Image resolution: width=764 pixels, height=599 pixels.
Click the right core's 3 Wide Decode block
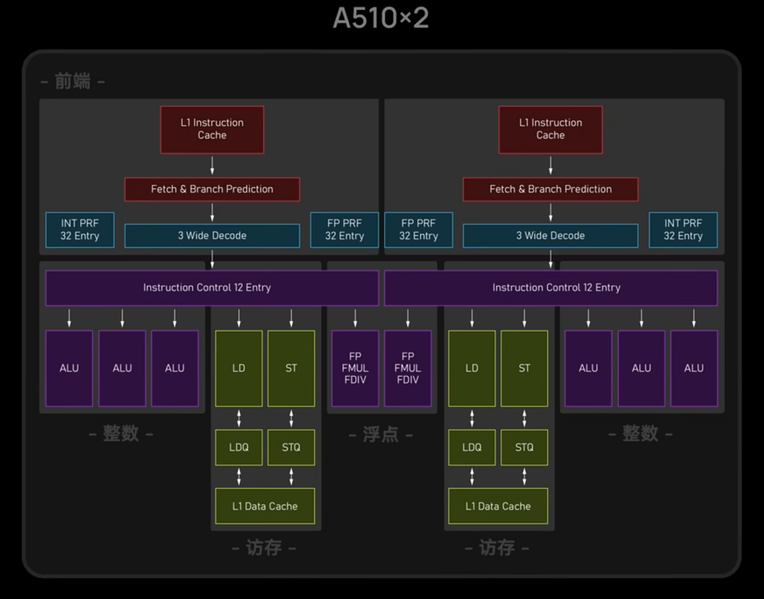(x=551, y=236)
